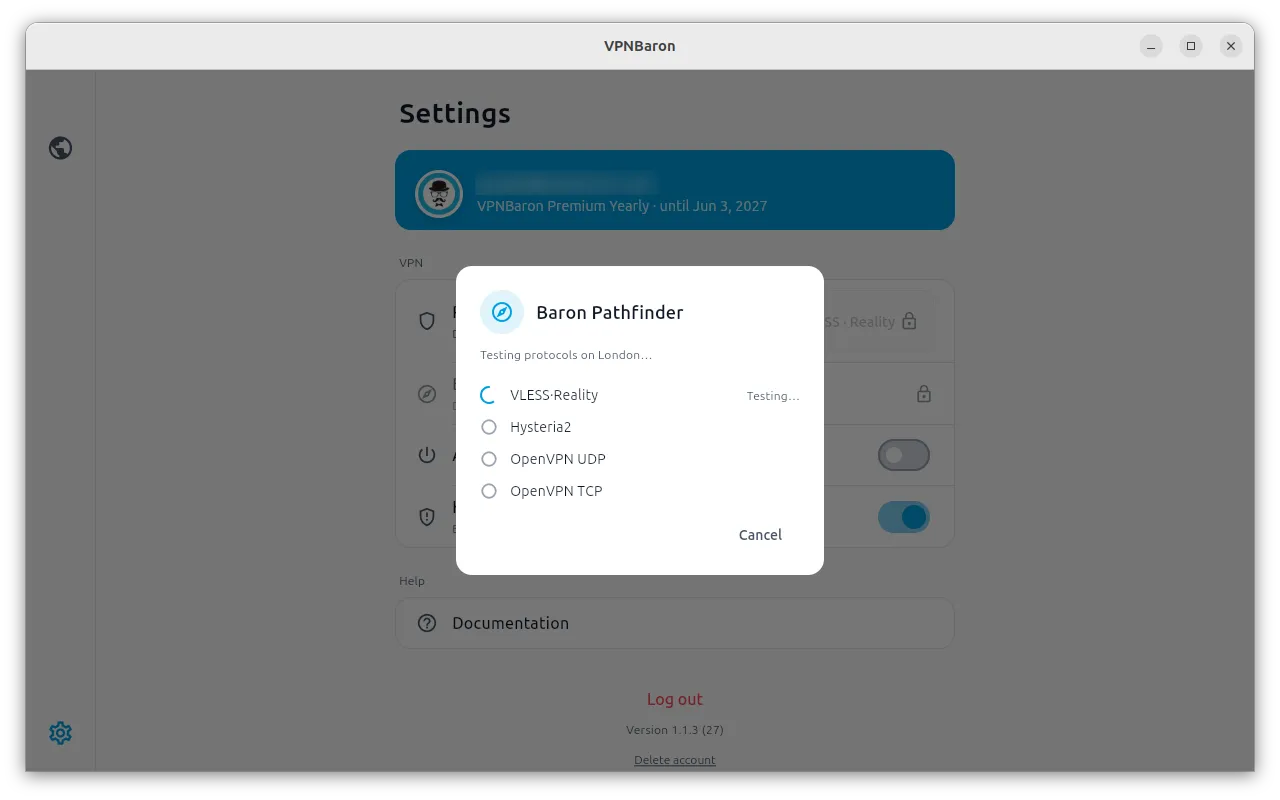The width and height of the screenshot is (1280, 800).
Task: Select the OpenVPN TCP radio option
Action: (489, 491)
